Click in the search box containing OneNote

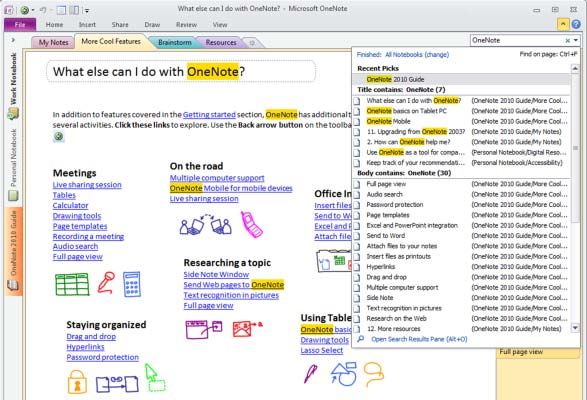[x=517, y=40]
